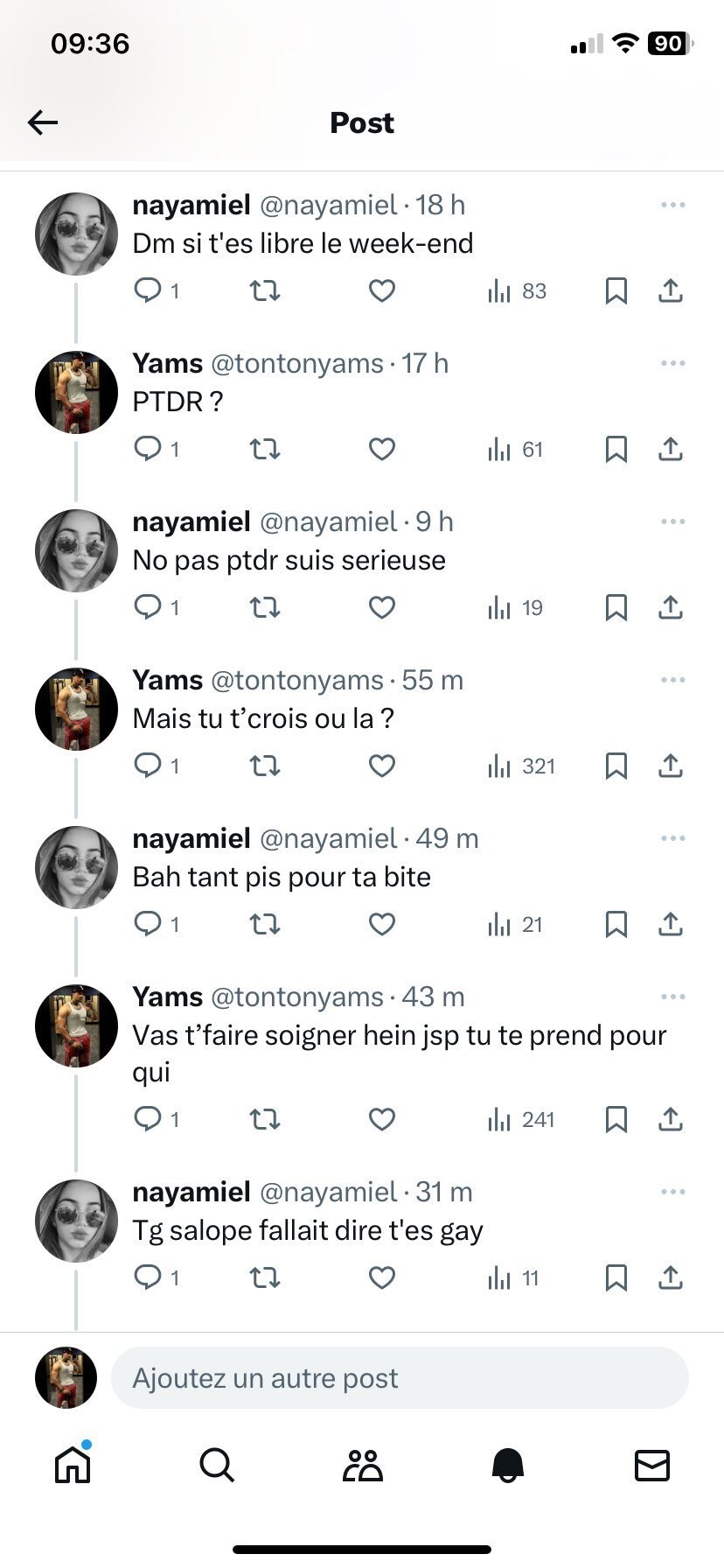Open more options on "PTDR ?" post
724x1568 pixels.
[x=672, y=363]
